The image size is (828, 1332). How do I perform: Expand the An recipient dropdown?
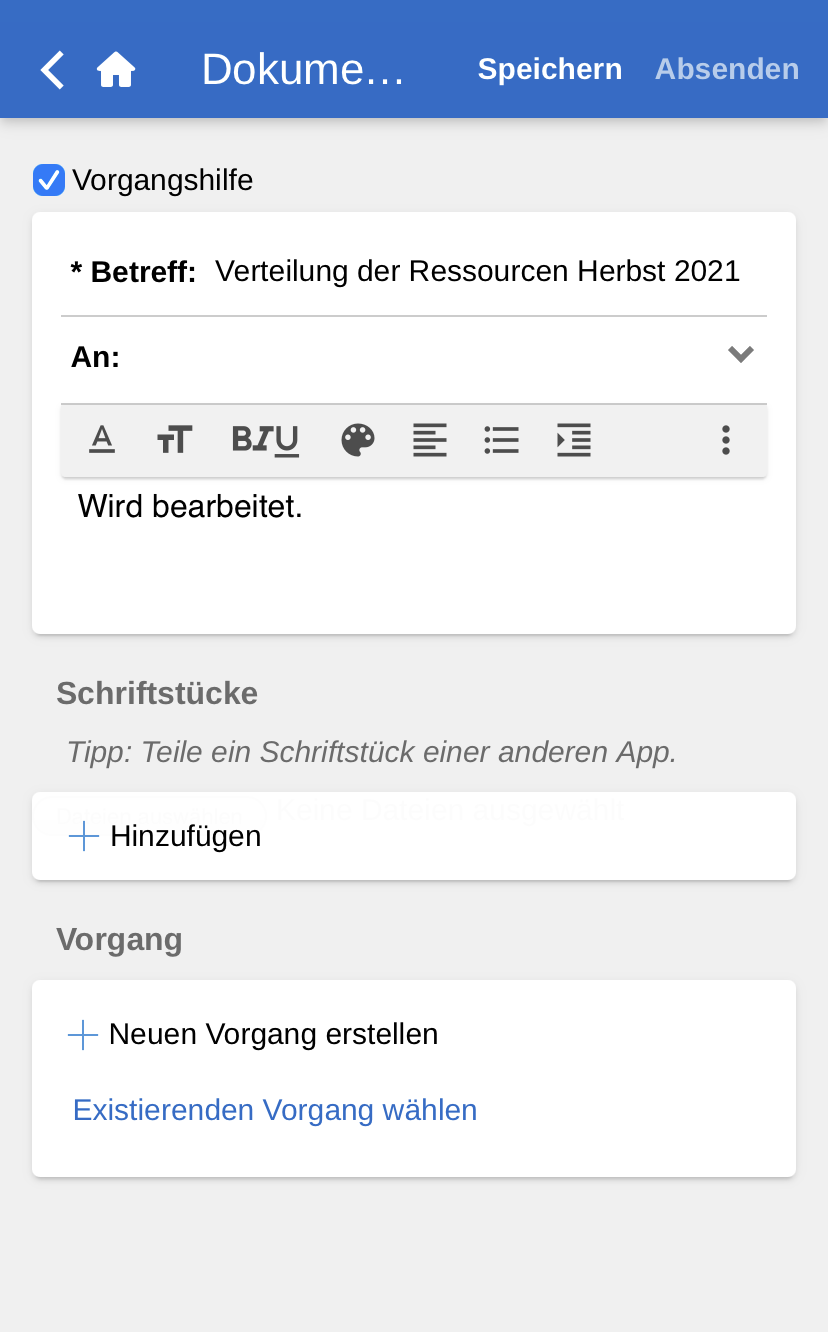(x=740, y=355)
